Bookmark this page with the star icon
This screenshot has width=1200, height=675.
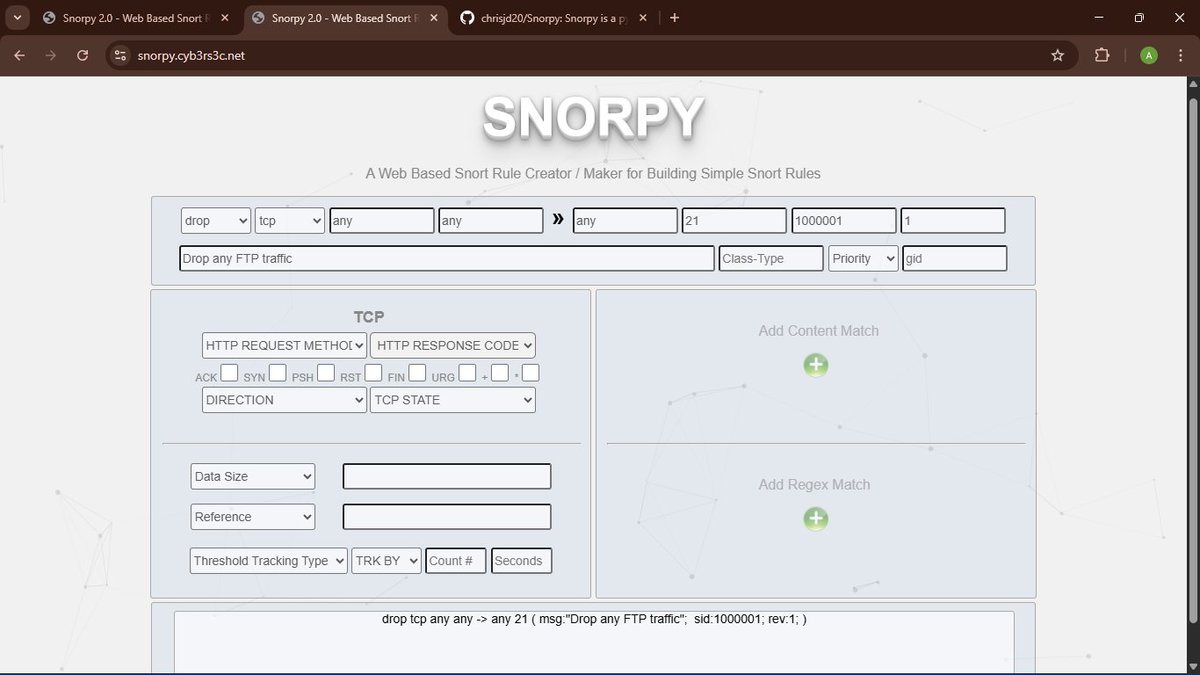coord(1057,55)
